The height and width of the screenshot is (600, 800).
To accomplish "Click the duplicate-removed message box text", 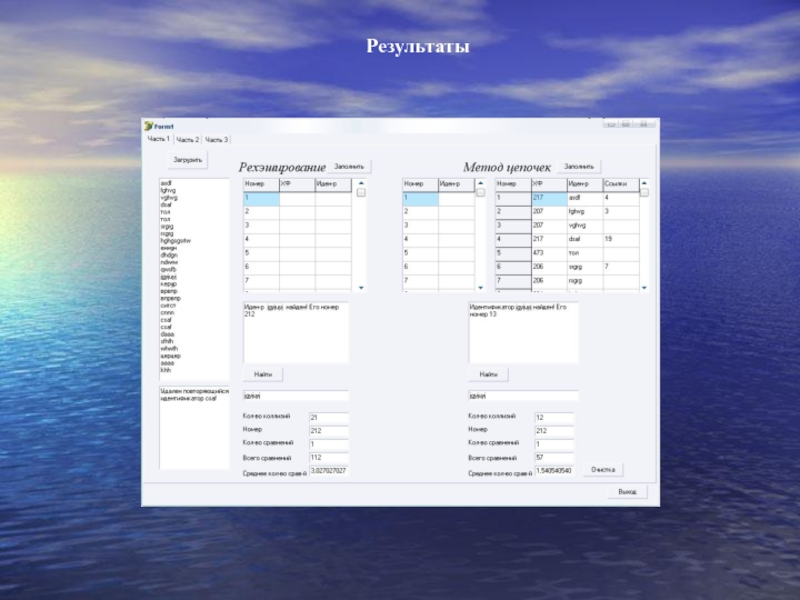I will click(x=194, y=395).
